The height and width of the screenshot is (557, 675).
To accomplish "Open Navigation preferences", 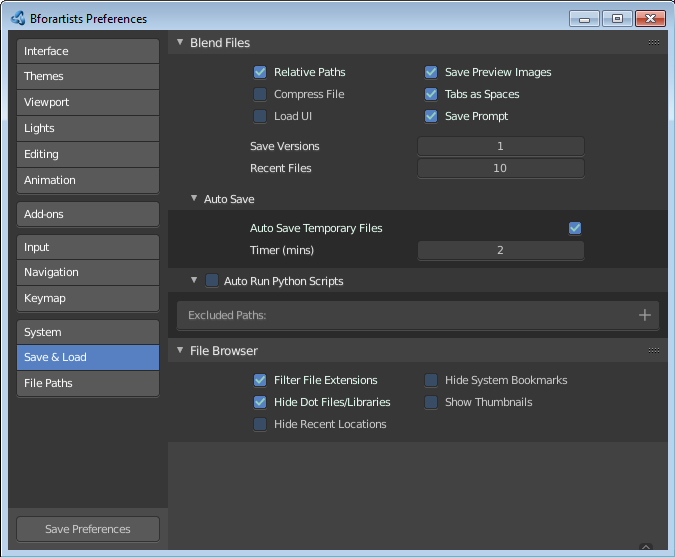I will point(88,272).
